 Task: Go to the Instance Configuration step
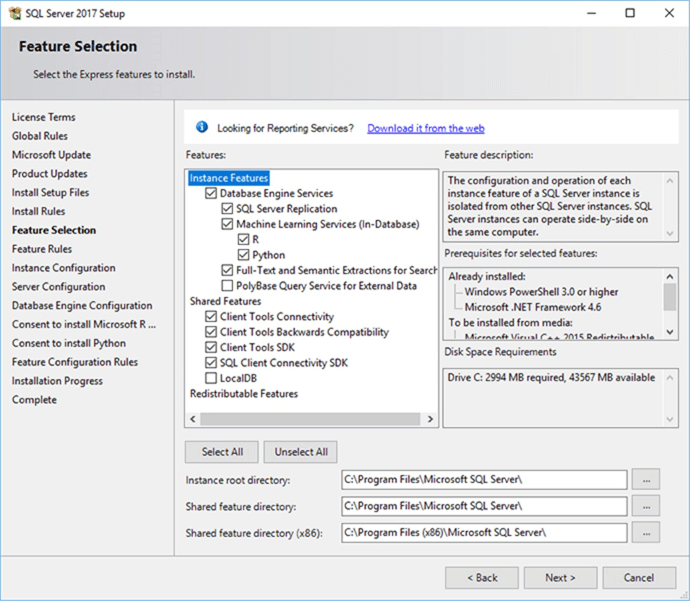point(63,268)
